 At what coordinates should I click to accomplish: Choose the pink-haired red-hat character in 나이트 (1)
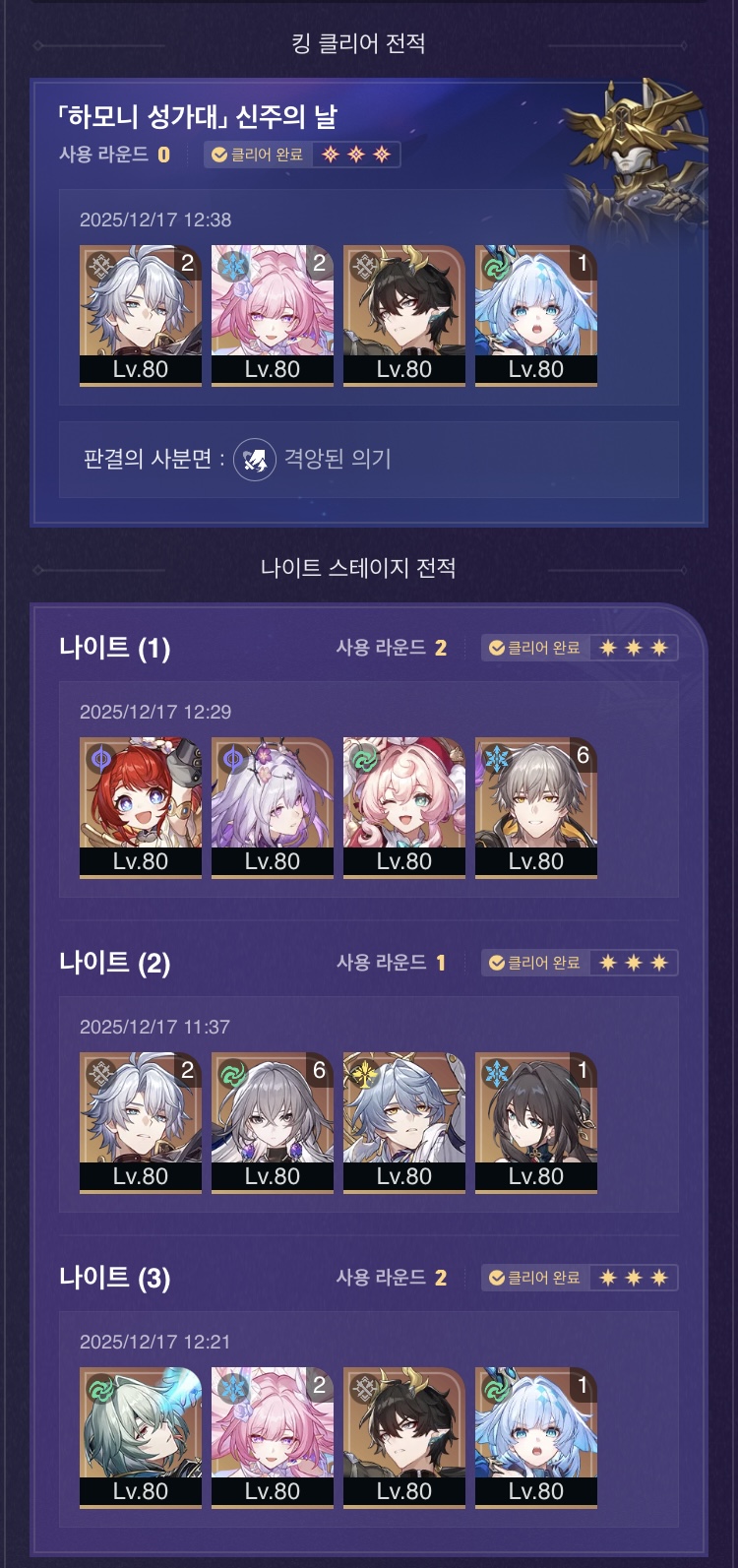point(404,807)
